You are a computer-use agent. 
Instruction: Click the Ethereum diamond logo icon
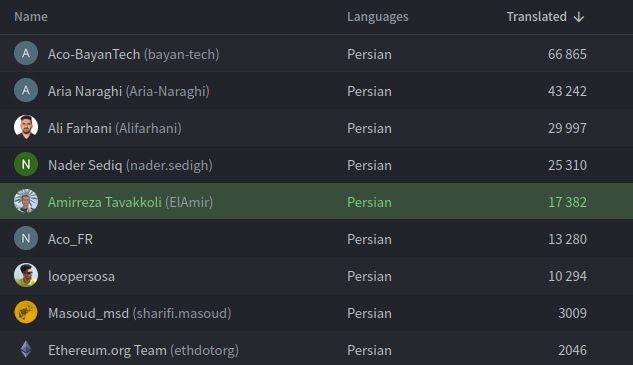click(x=26, y=349)
